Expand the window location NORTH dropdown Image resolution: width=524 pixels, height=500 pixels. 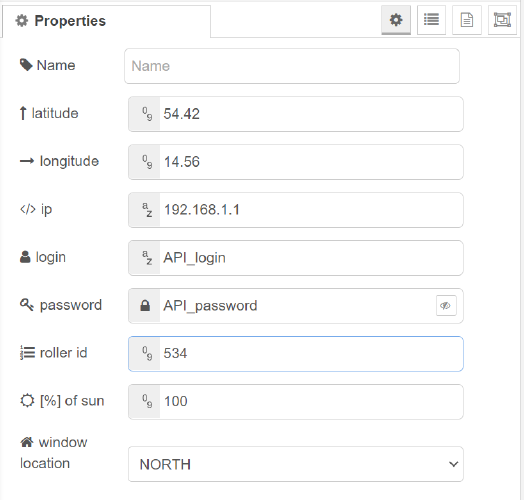point(296,464)
